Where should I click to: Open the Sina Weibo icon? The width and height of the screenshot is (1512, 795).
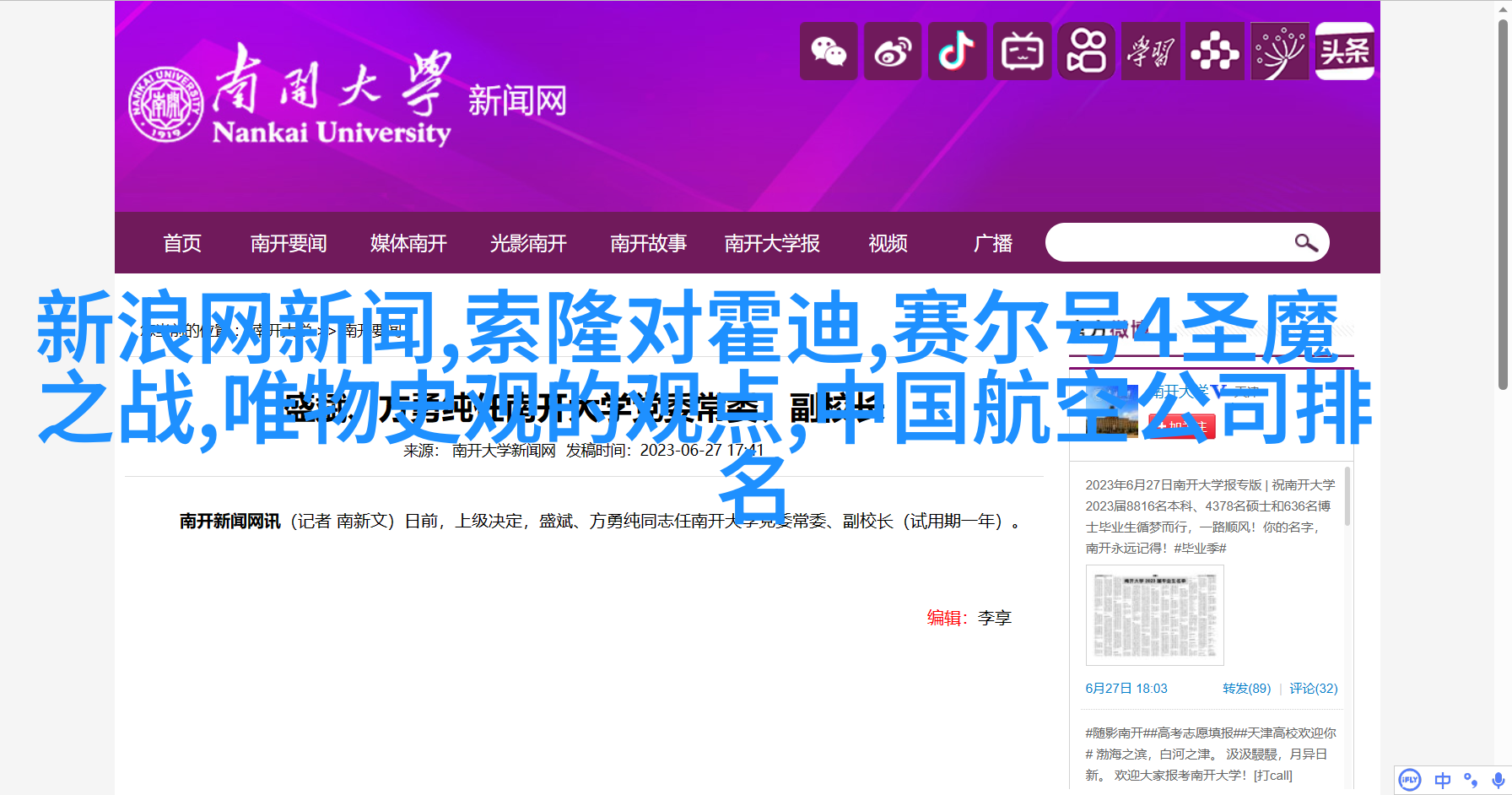point(893,51)
